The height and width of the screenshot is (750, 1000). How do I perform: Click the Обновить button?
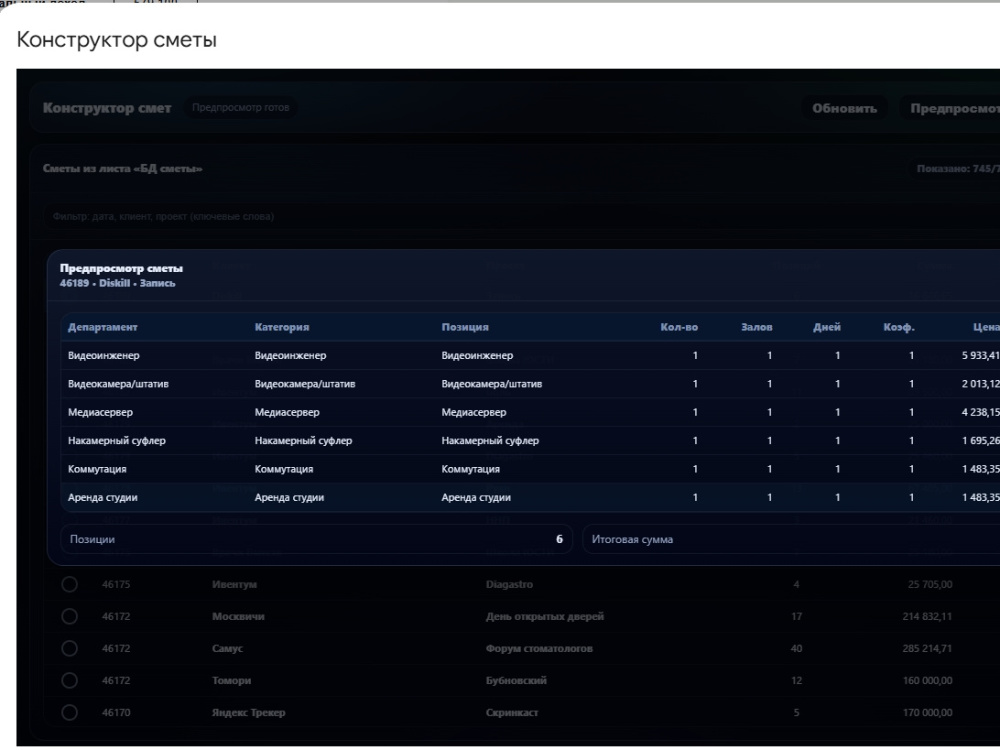(x=844, y=108)
